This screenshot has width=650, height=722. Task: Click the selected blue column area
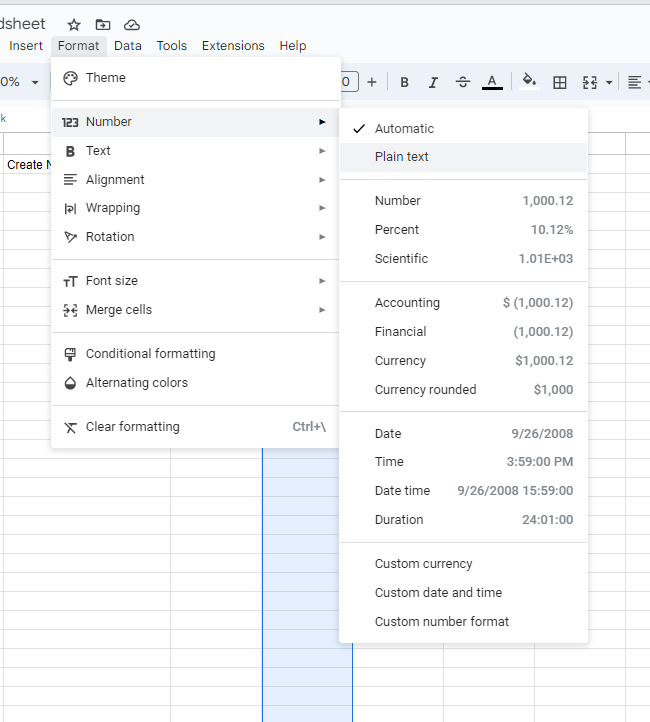[x=307, y=585]
